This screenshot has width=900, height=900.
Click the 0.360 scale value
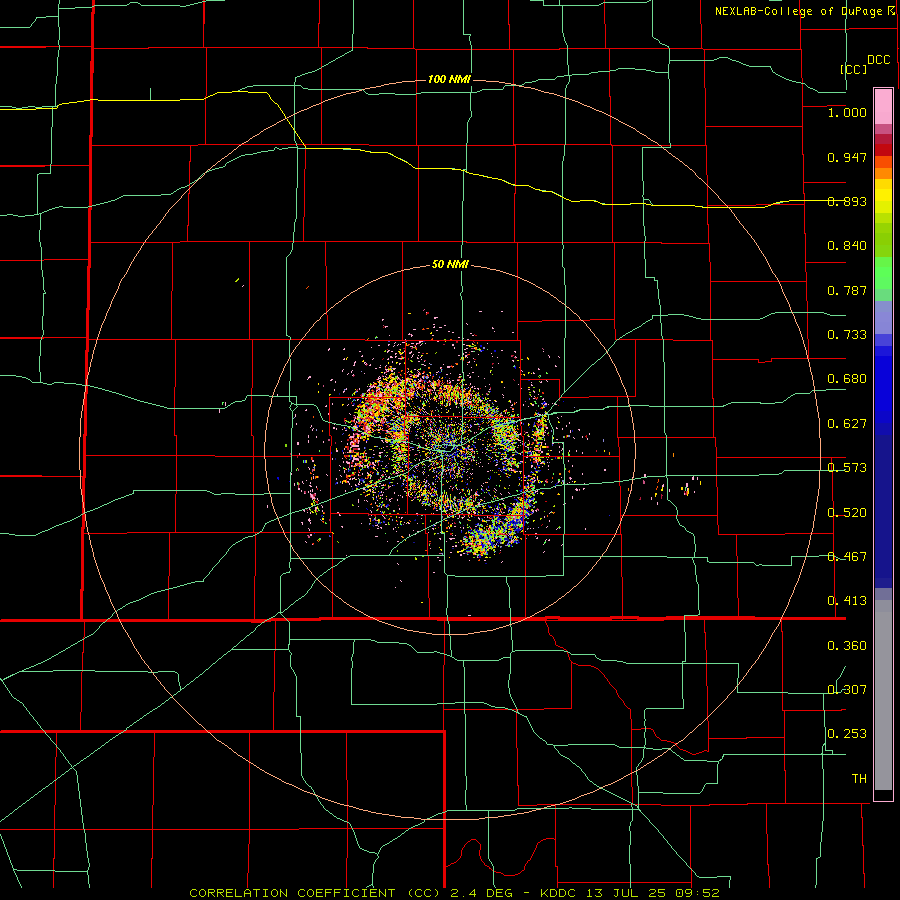coord(847,646)
